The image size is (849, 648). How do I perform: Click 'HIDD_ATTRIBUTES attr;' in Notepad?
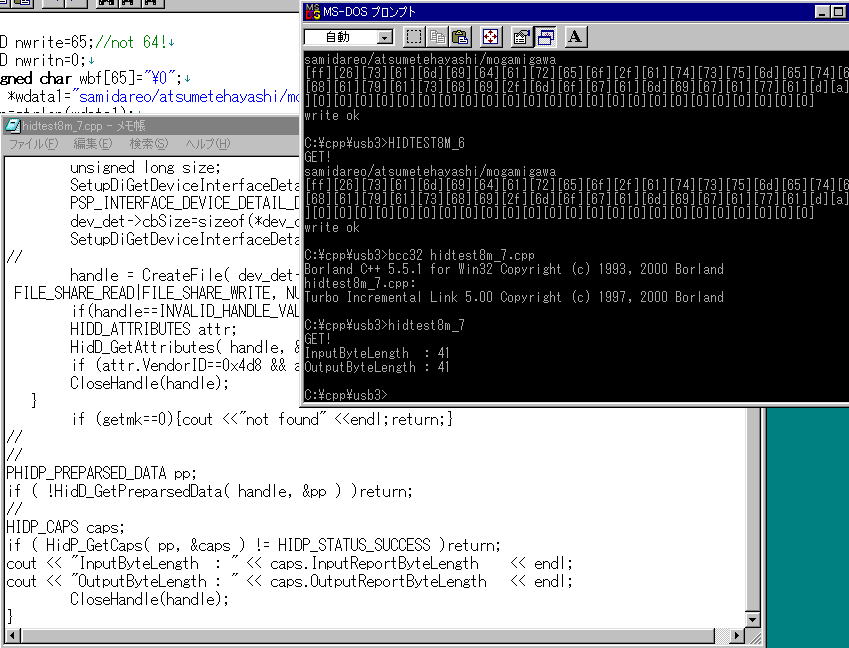coord(153,329)
